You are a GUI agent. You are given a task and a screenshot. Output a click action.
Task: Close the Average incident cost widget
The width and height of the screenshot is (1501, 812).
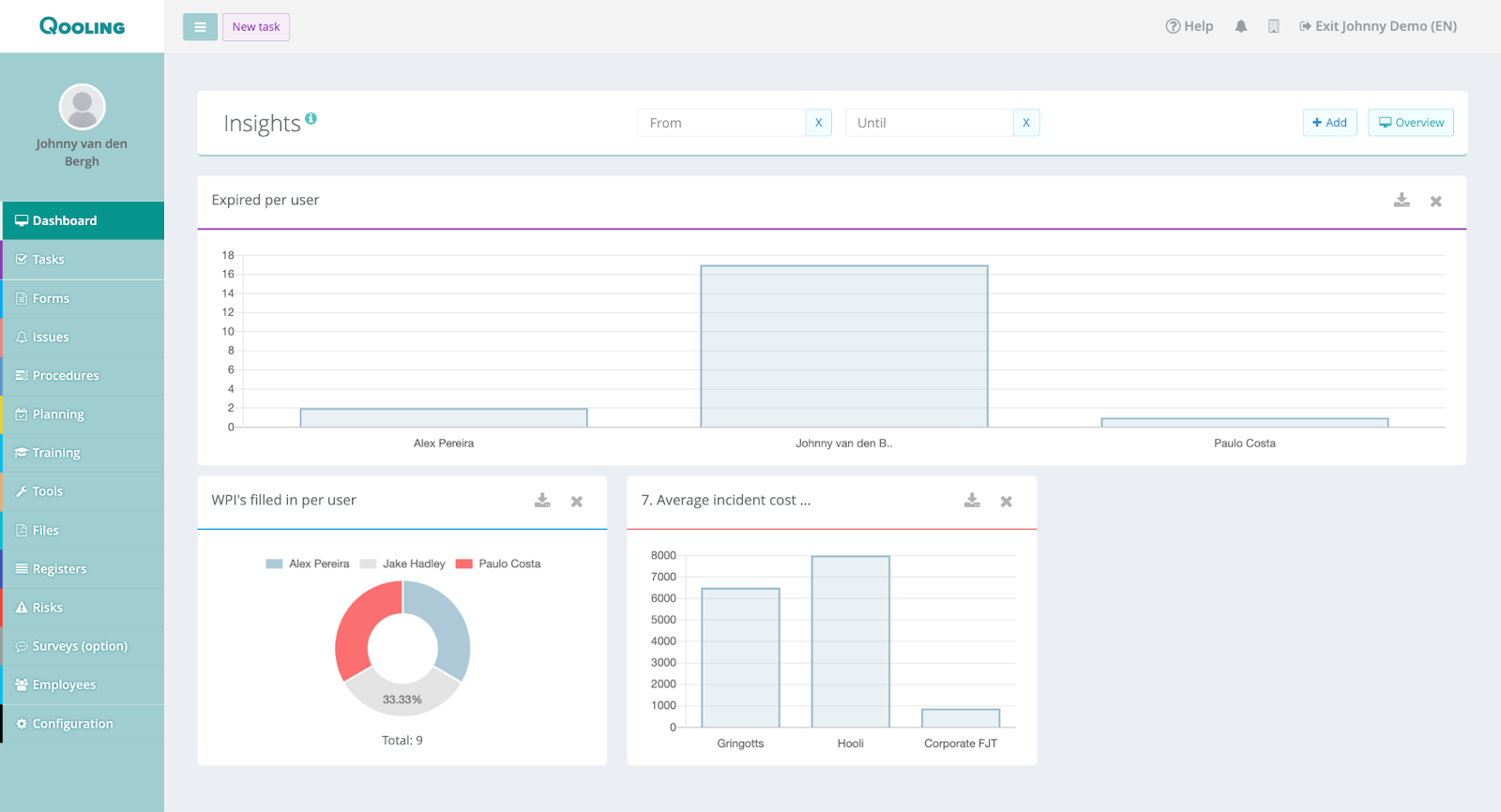click(x=1006, y=502)
